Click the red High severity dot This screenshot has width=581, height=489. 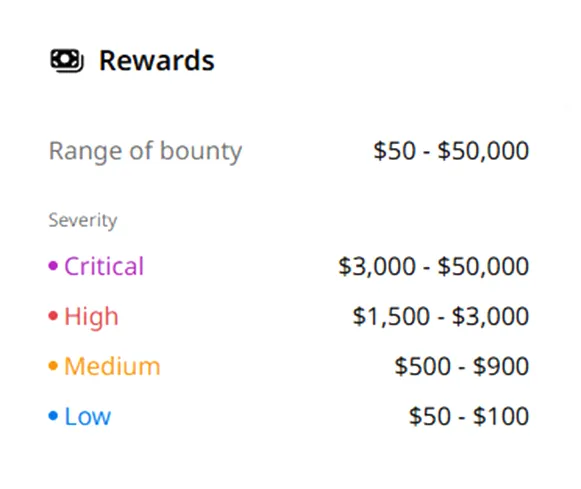click(x=53, y=316)
